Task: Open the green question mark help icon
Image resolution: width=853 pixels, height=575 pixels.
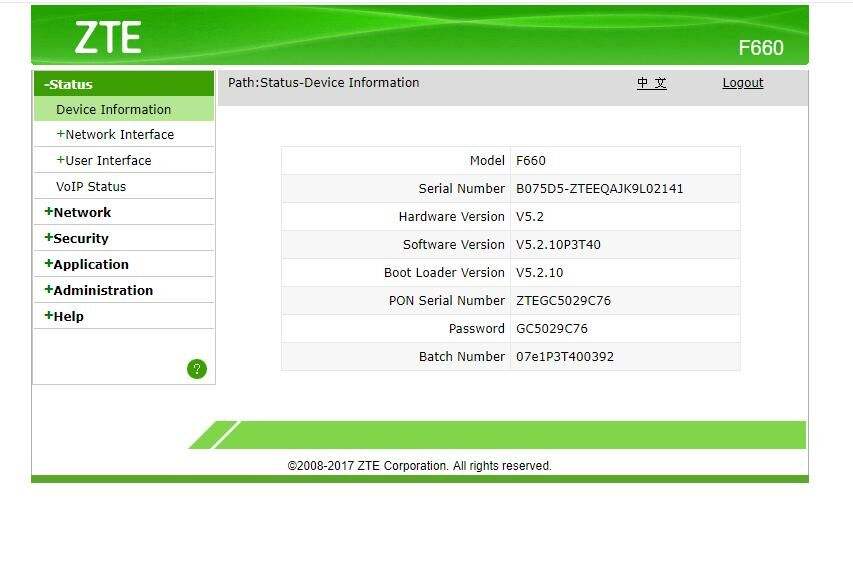Action: 197,369
